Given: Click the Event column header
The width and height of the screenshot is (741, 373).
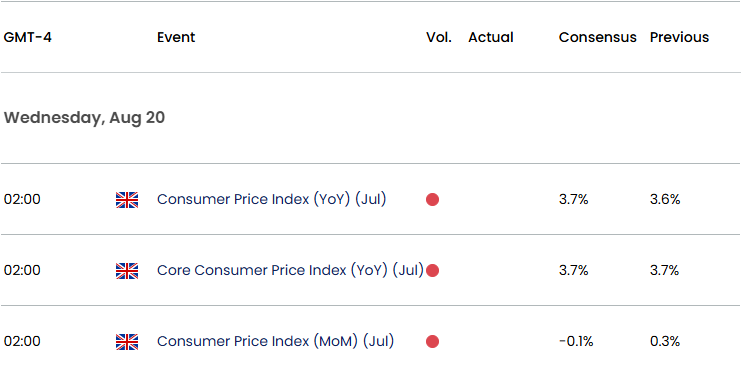Looking at the screenshot, I should click(x=176, y=37).
